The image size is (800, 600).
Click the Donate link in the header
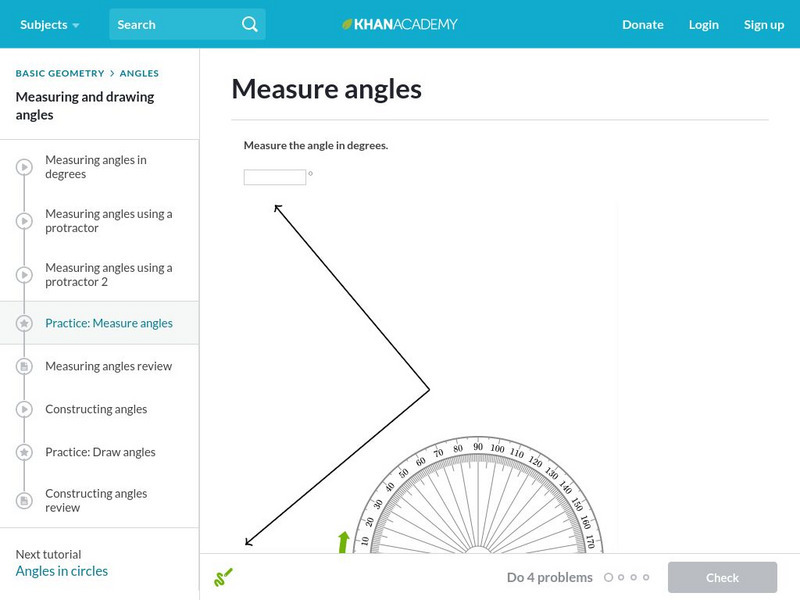point(642,24)
